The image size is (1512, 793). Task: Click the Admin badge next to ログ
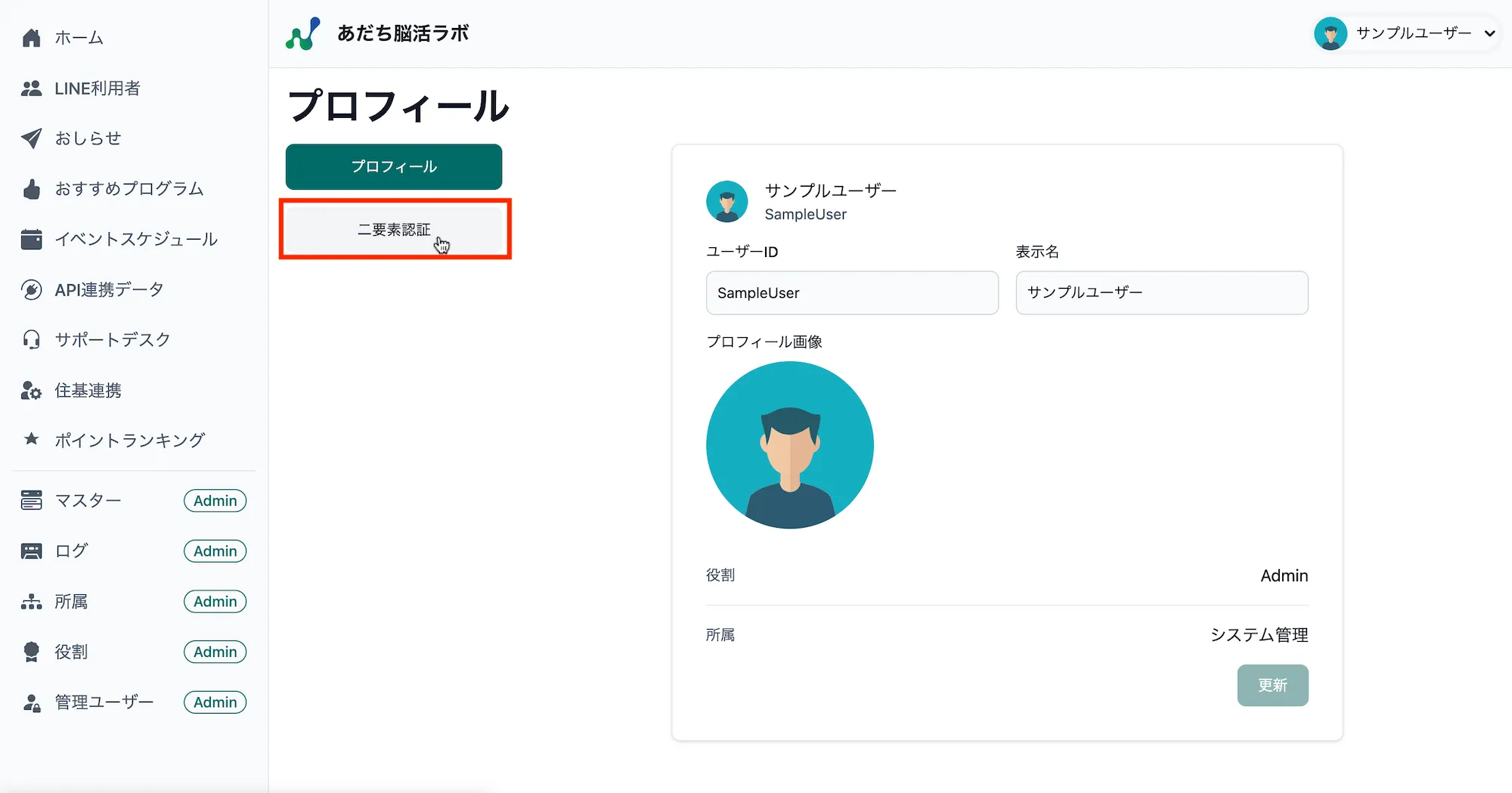coord(215,551)
